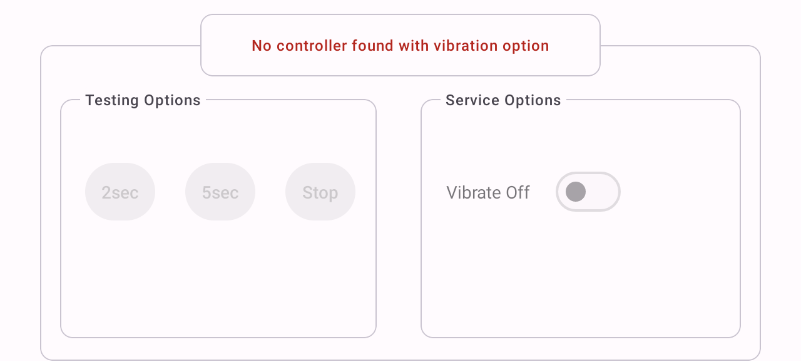
Task: Click the gray thumb of vibrate switch
Action: click(x=576, y=192)
